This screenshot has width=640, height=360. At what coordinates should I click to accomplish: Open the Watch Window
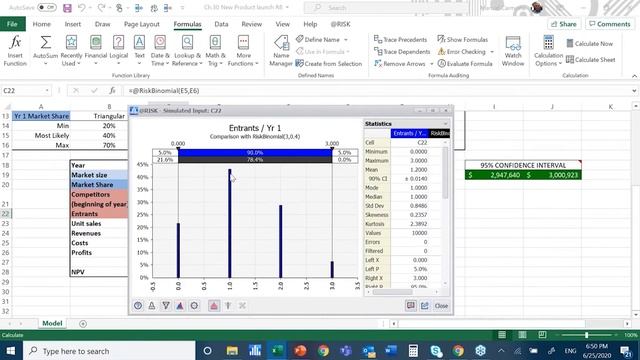[x=513, y=51]
